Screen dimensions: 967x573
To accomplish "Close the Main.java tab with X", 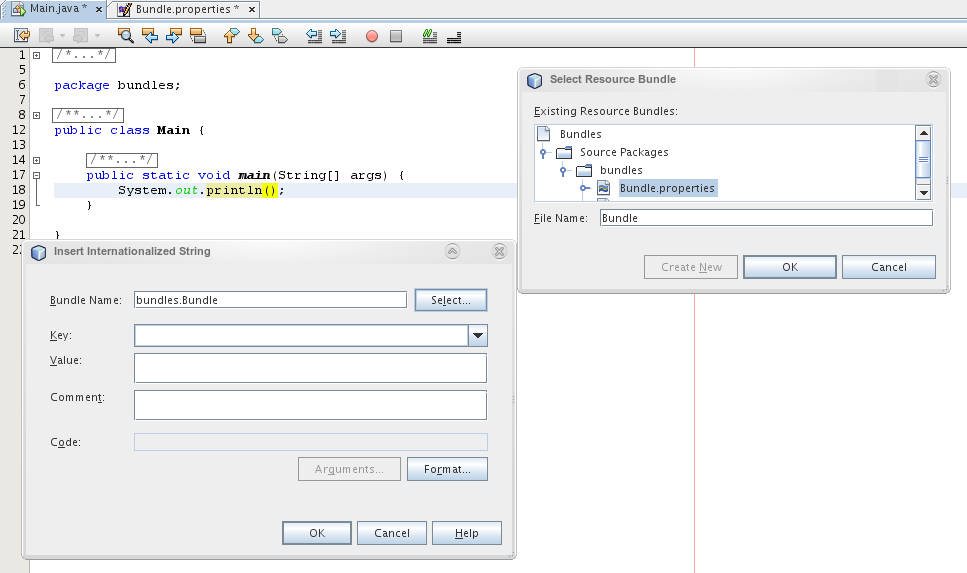I will pos(99,9).
